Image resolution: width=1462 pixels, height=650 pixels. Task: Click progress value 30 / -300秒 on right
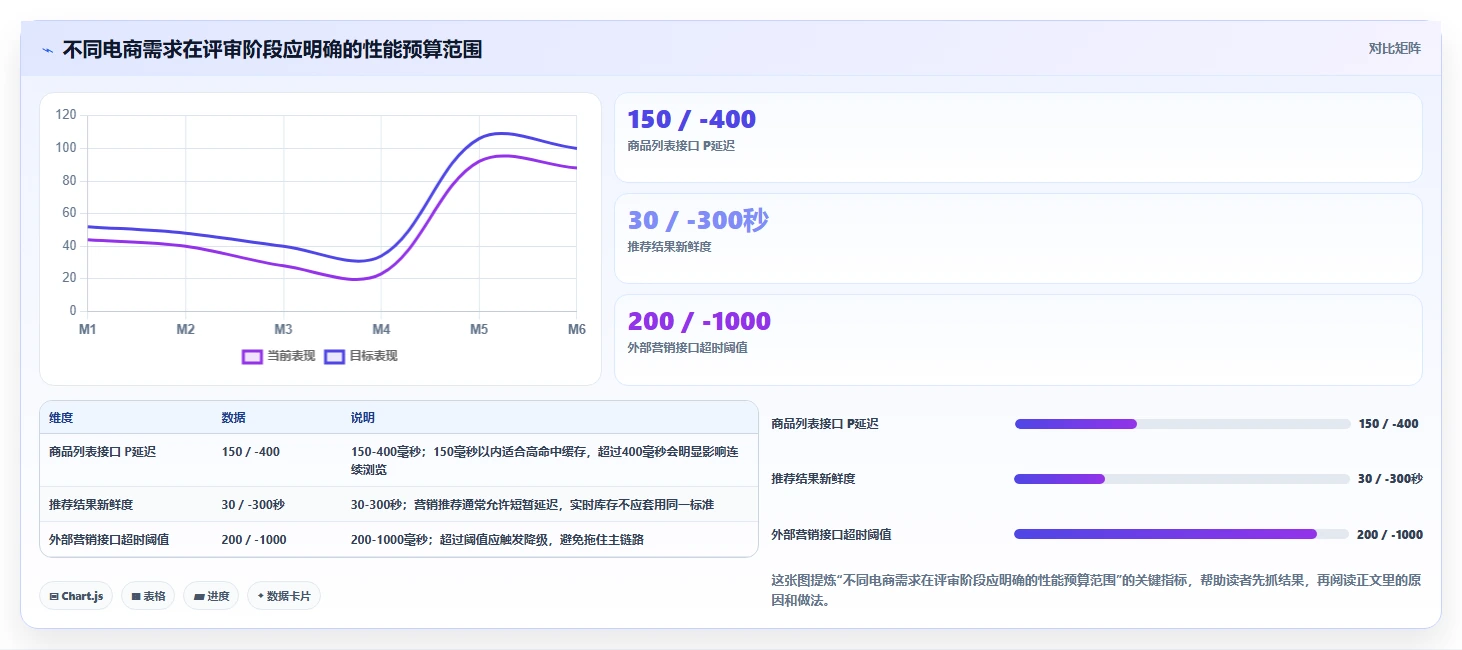click(1390, 479)
